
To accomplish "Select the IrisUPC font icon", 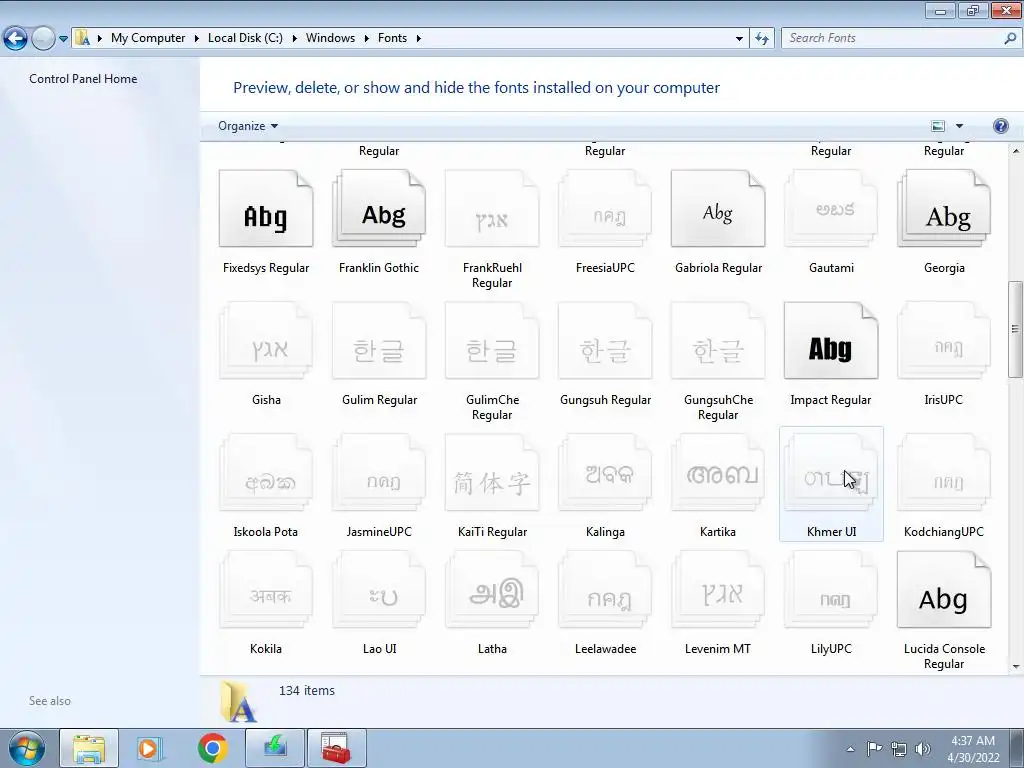I will click(x=944, y=340).
